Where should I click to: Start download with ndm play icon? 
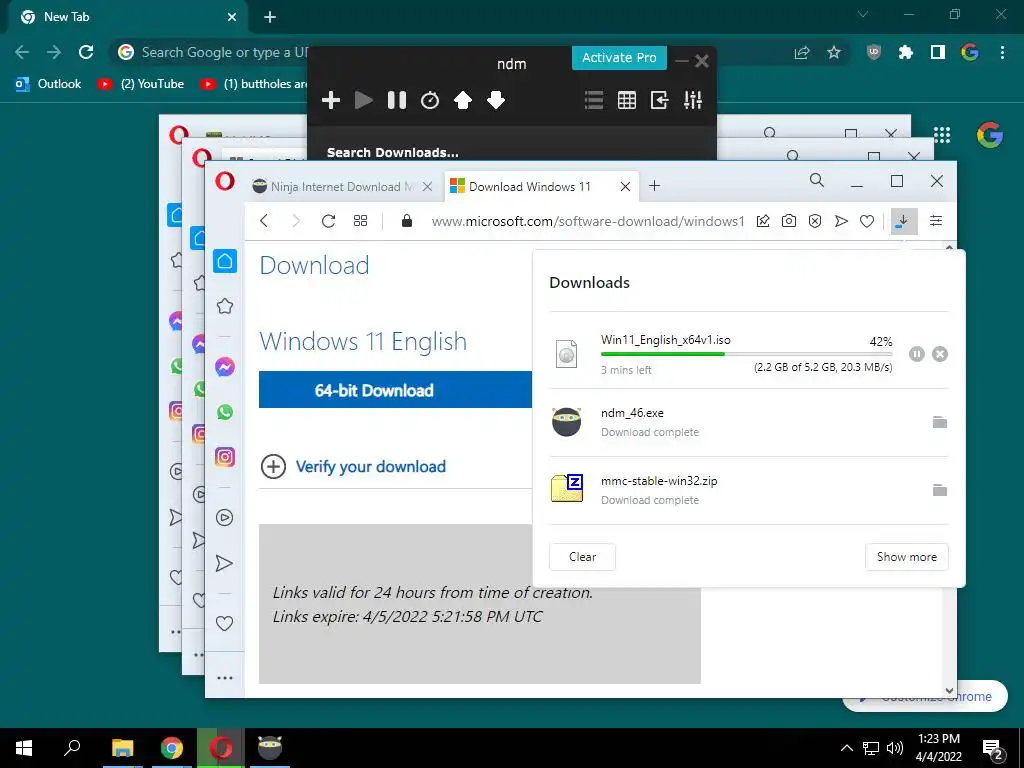click(364, 100)
